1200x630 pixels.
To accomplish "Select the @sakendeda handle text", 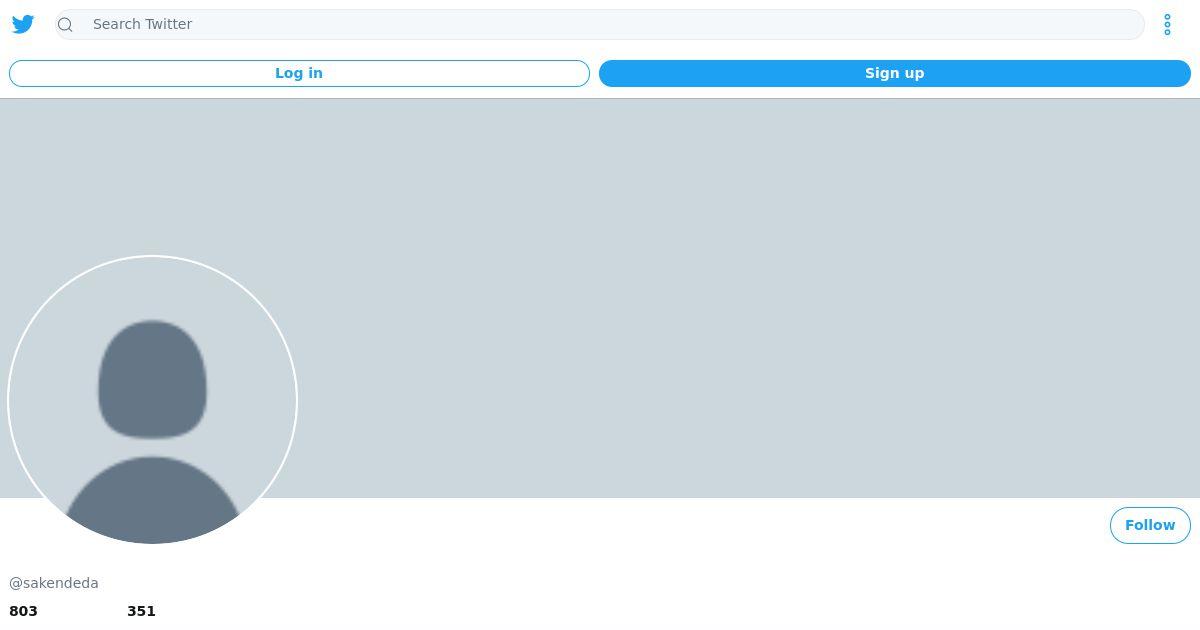I will pos(54,583).
